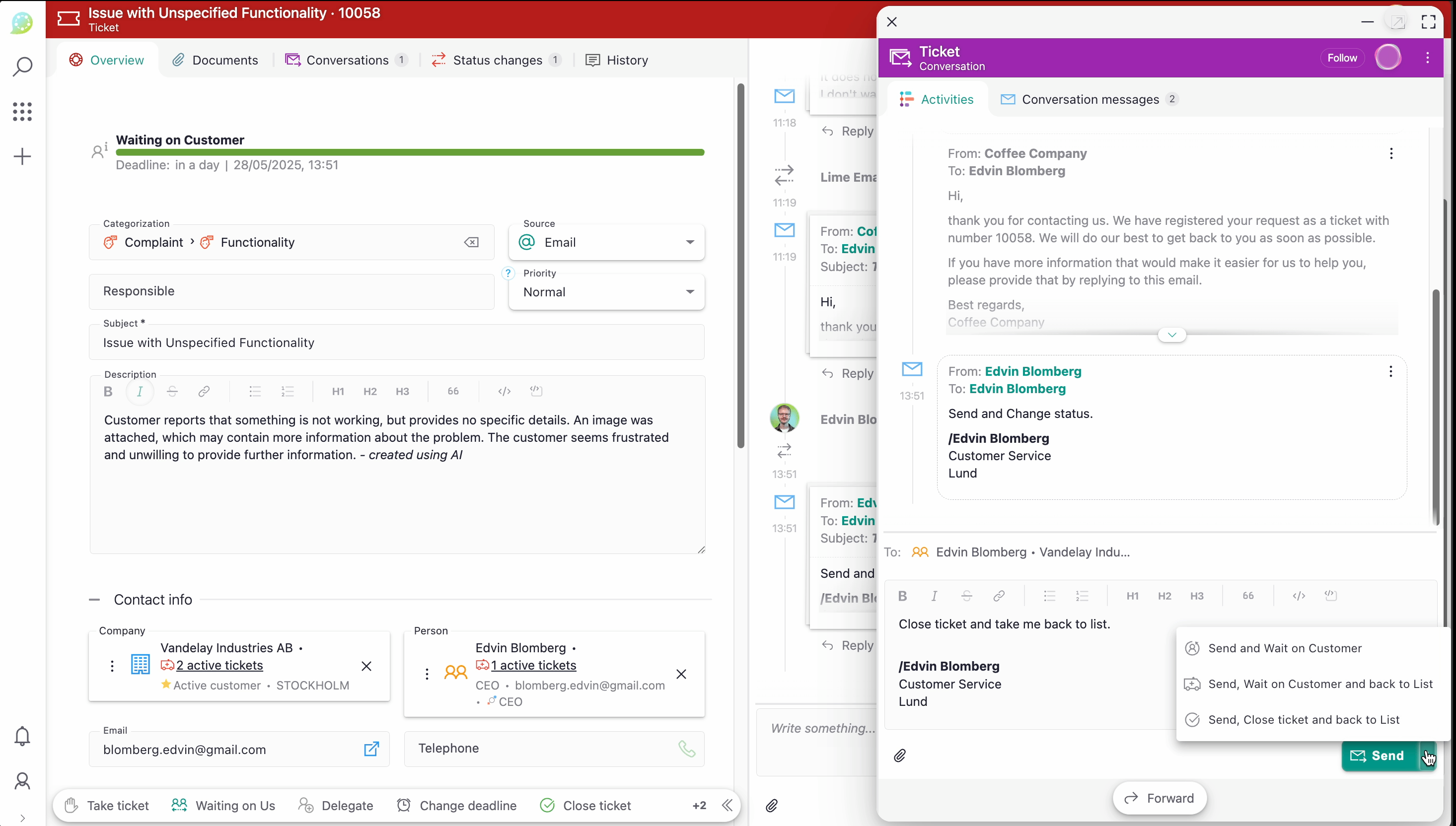The image size is (1456, 826).
Task: Open the user profile icon in sidebar
Action: point(22,781)
